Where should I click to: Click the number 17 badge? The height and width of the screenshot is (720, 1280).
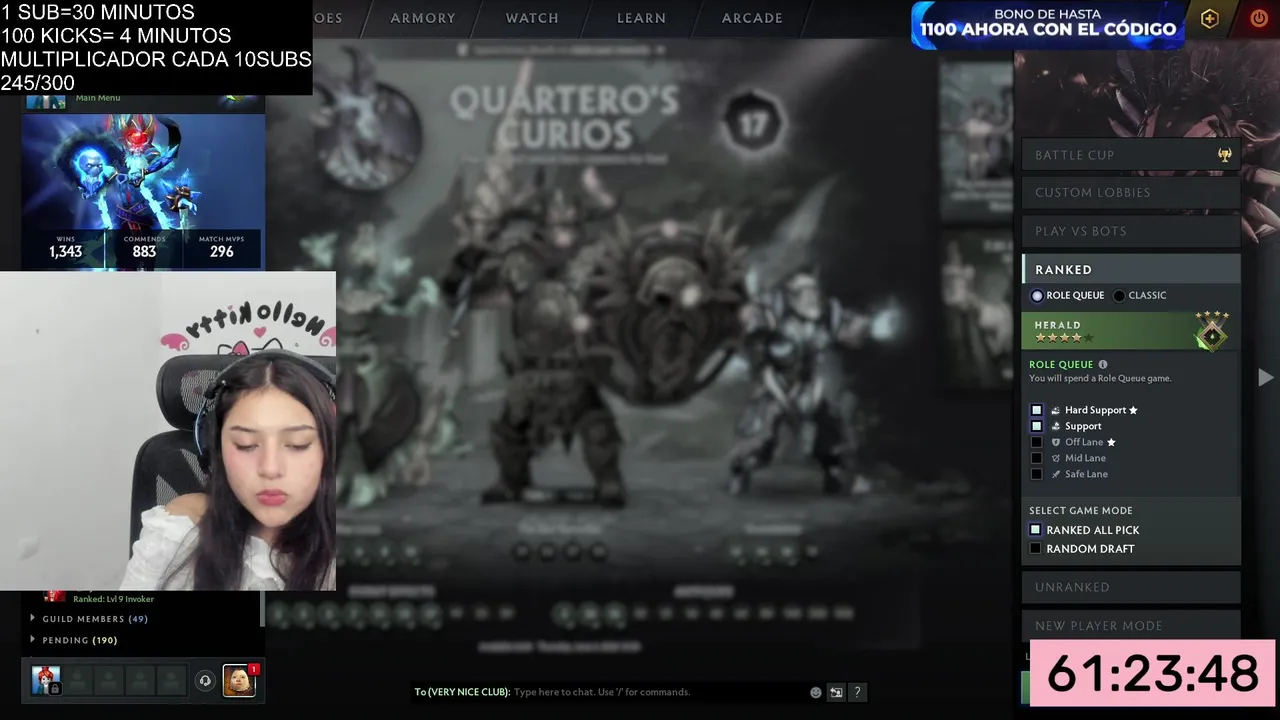tap(752, 124)
